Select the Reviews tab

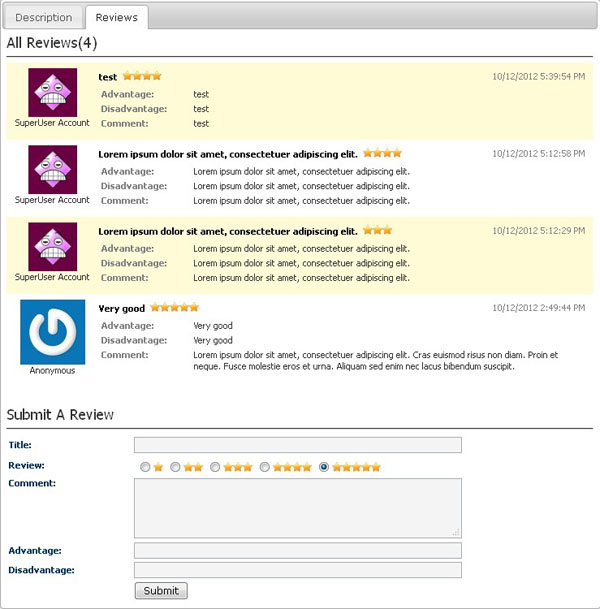117,17
